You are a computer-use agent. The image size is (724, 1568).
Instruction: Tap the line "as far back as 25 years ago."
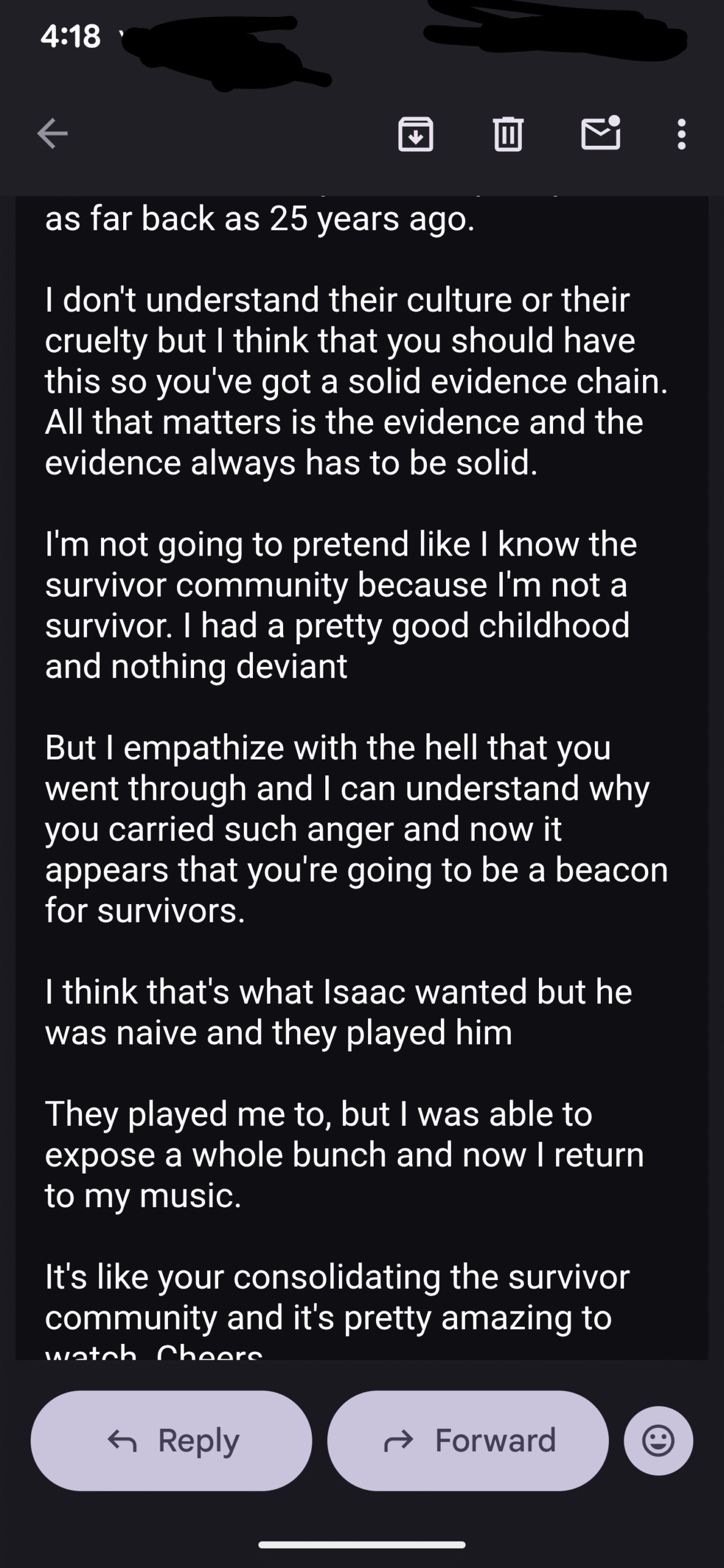click(260, 219)
